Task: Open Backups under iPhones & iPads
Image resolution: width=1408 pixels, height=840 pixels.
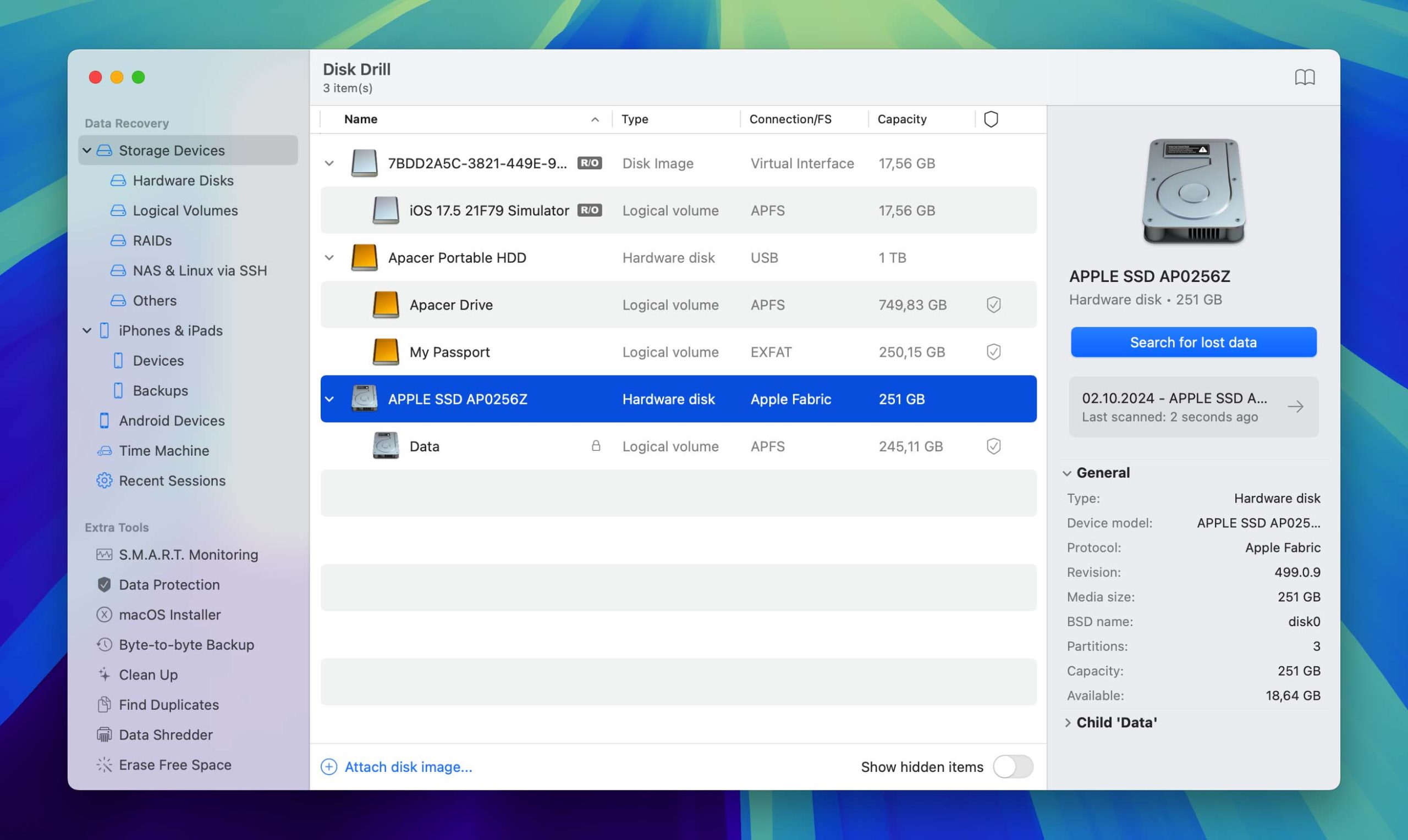Action: coord(160,390)
